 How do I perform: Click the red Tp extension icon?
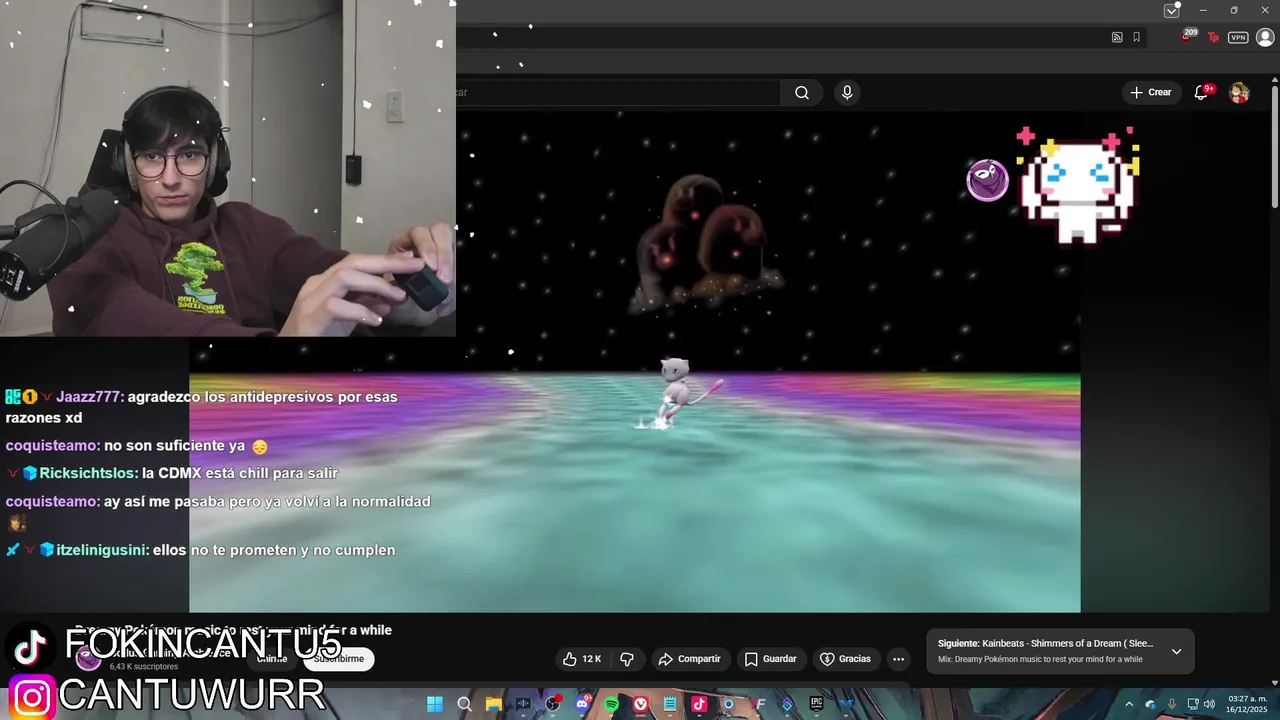[x=1213, y=37]
